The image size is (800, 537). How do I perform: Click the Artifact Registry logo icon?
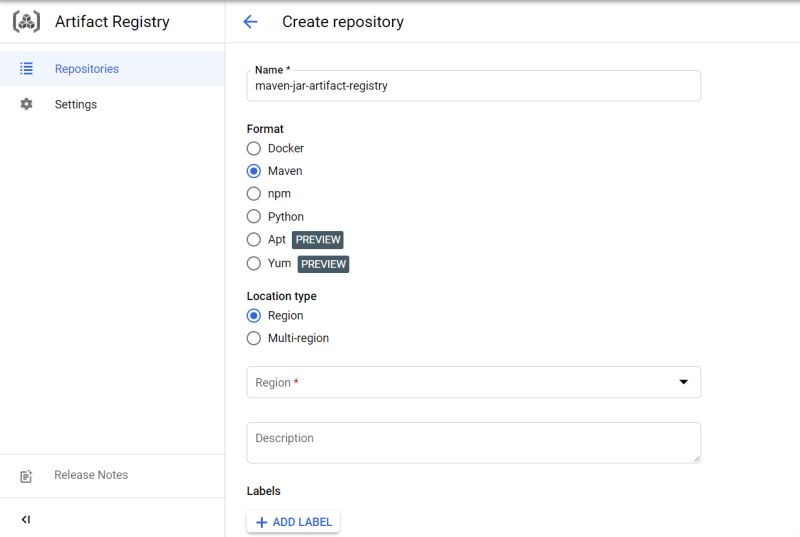26,22
